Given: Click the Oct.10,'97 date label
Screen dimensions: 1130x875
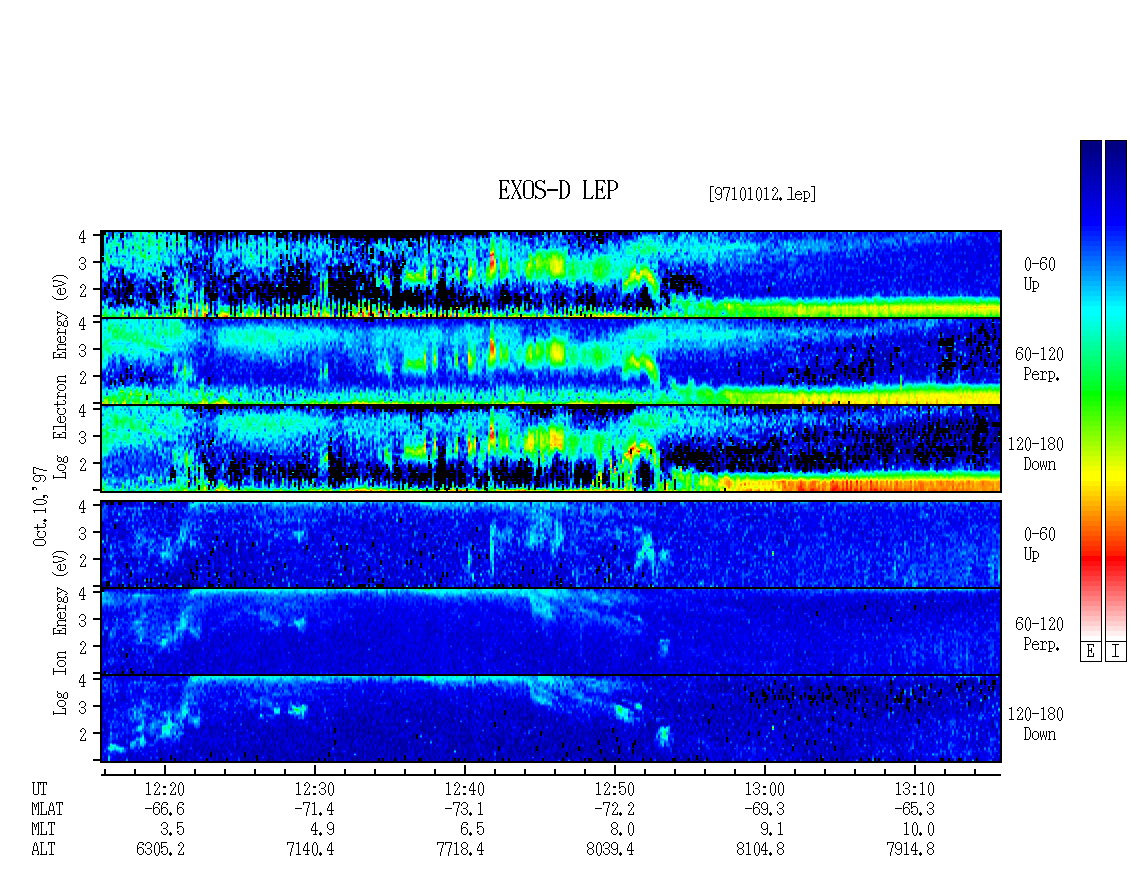Looking at the screenshot, I should click(40, 506).
